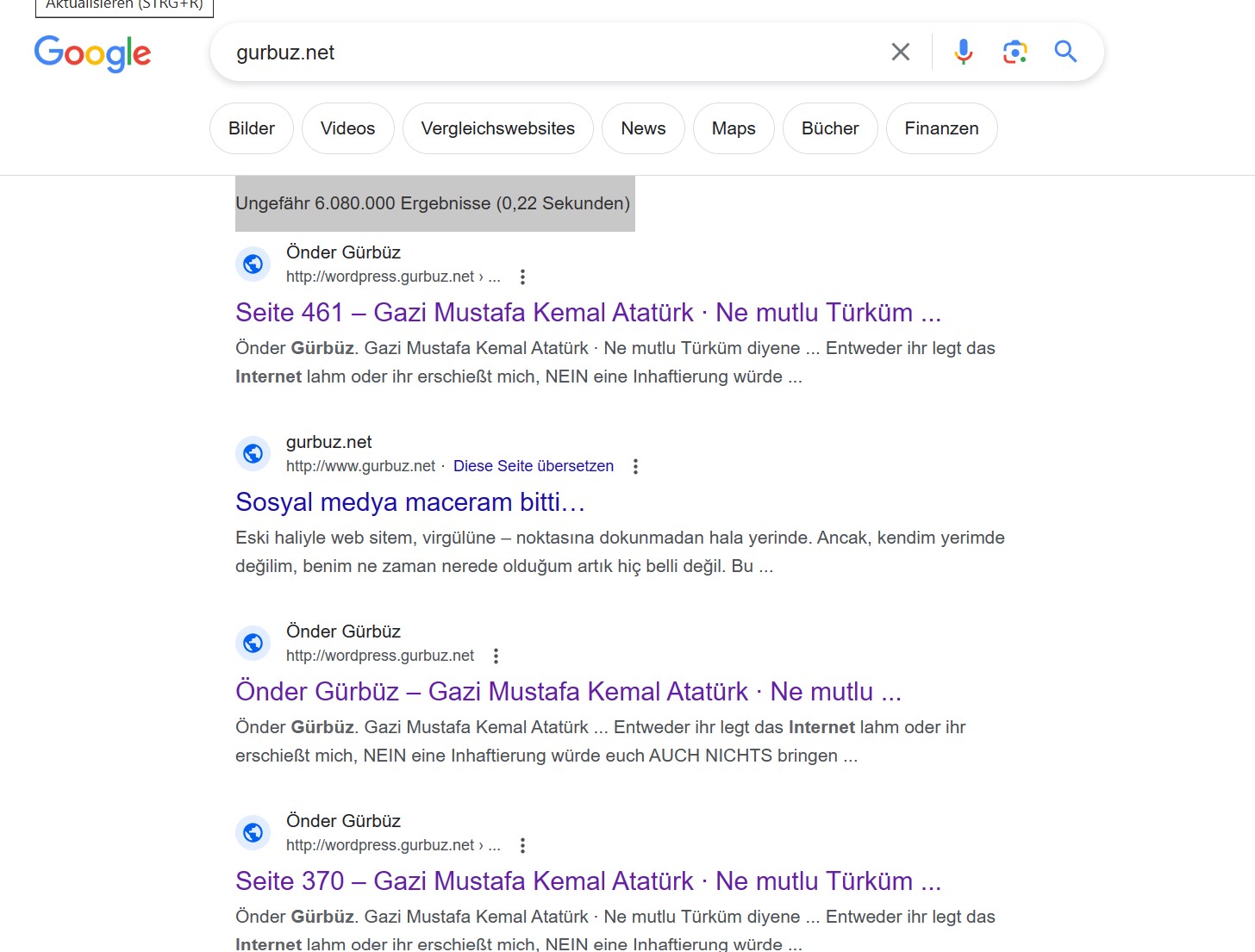Open three-dot menu for Seite 461 result
The height and width of the screenshot is (952, 1255).
tap(522, 277)
